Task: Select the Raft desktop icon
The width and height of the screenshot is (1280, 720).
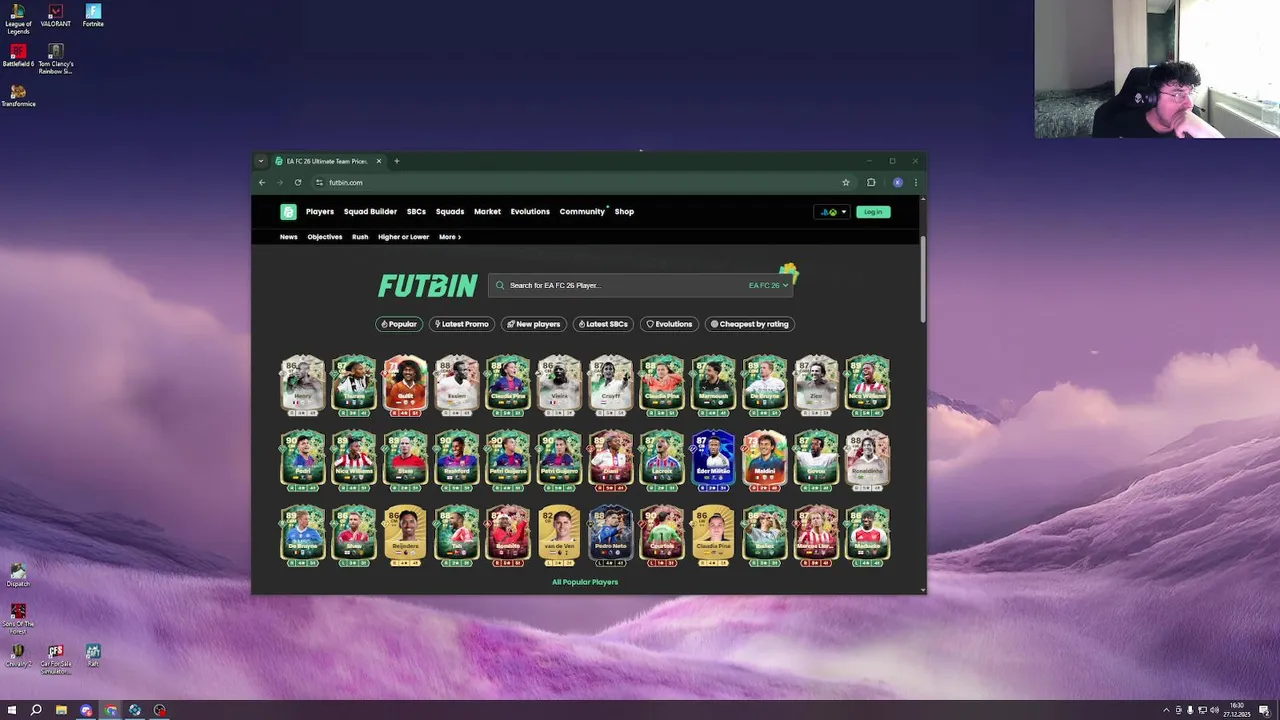Action: [x=93, y=656]
